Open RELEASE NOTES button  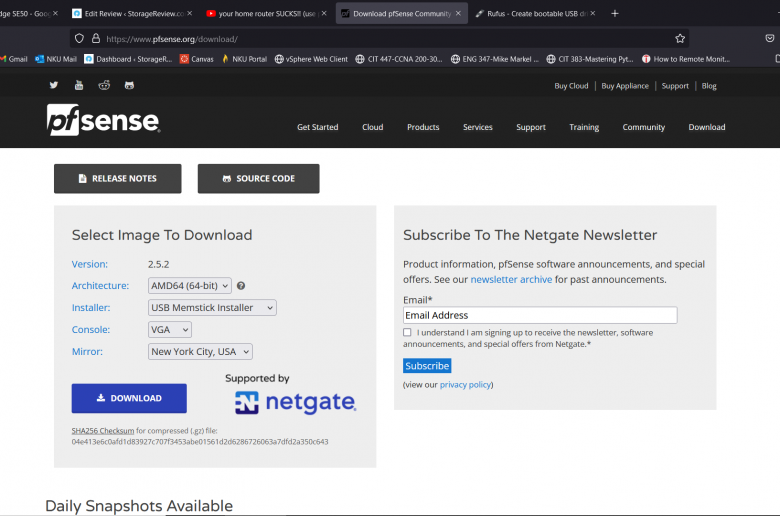coord(118,179)
